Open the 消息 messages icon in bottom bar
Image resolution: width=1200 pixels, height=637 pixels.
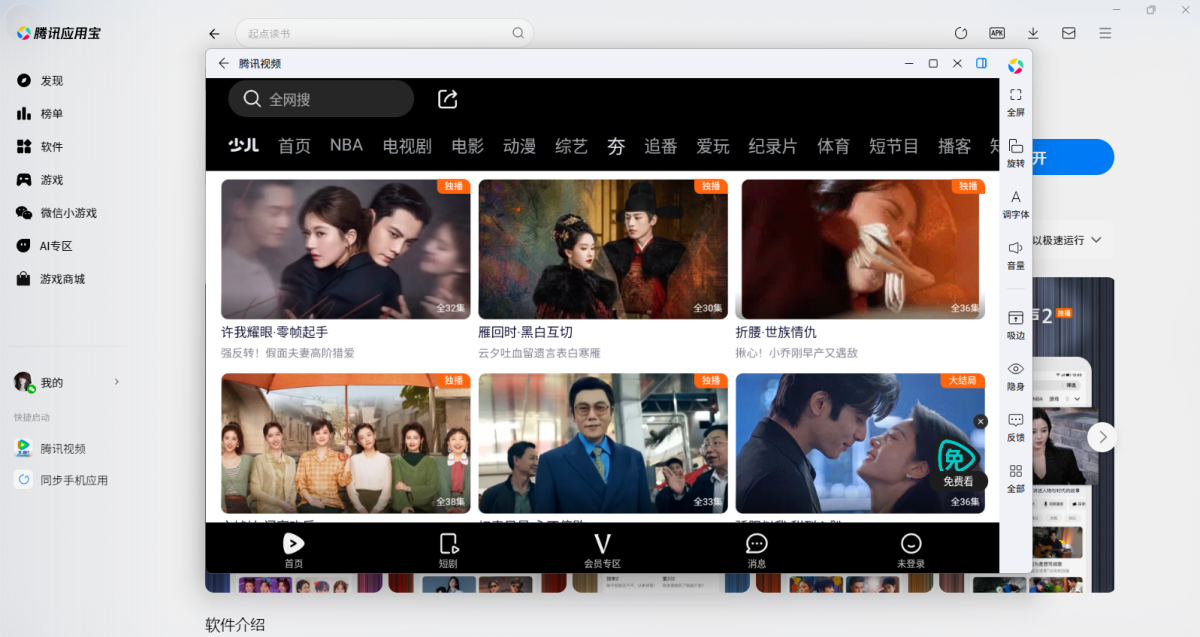tap(757, 544)
